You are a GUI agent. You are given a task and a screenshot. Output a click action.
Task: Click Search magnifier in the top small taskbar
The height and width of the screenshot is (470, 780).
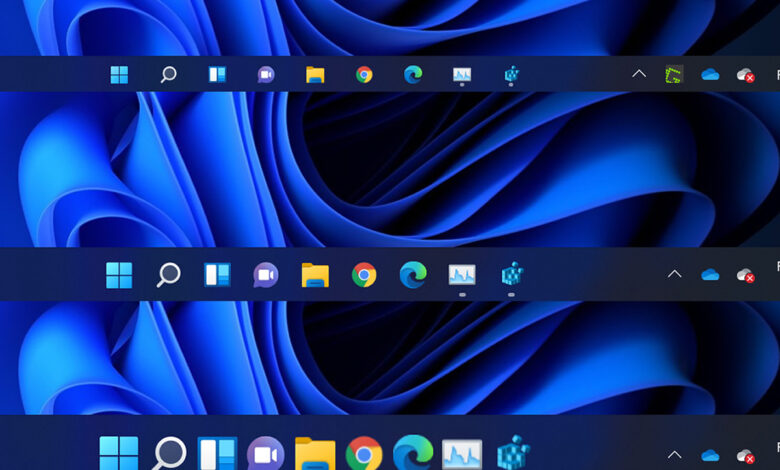[x=168, y=74]
